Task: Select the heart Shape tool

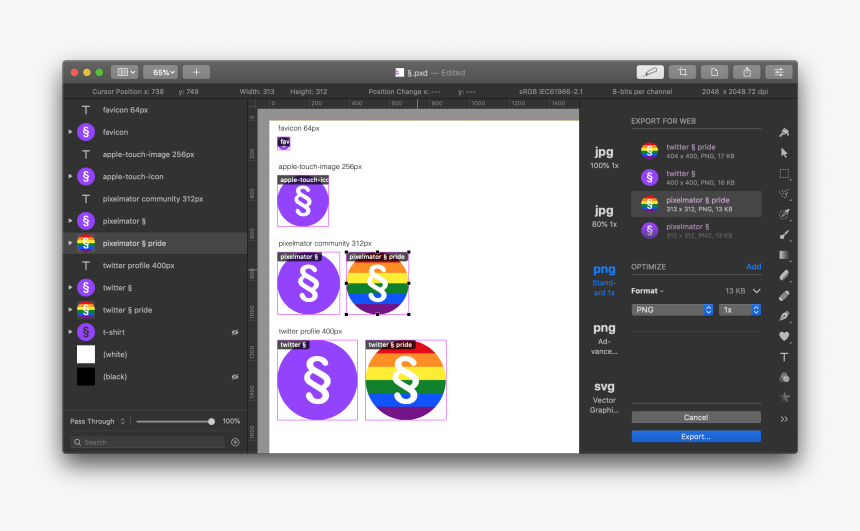Action: pos(784,336)
